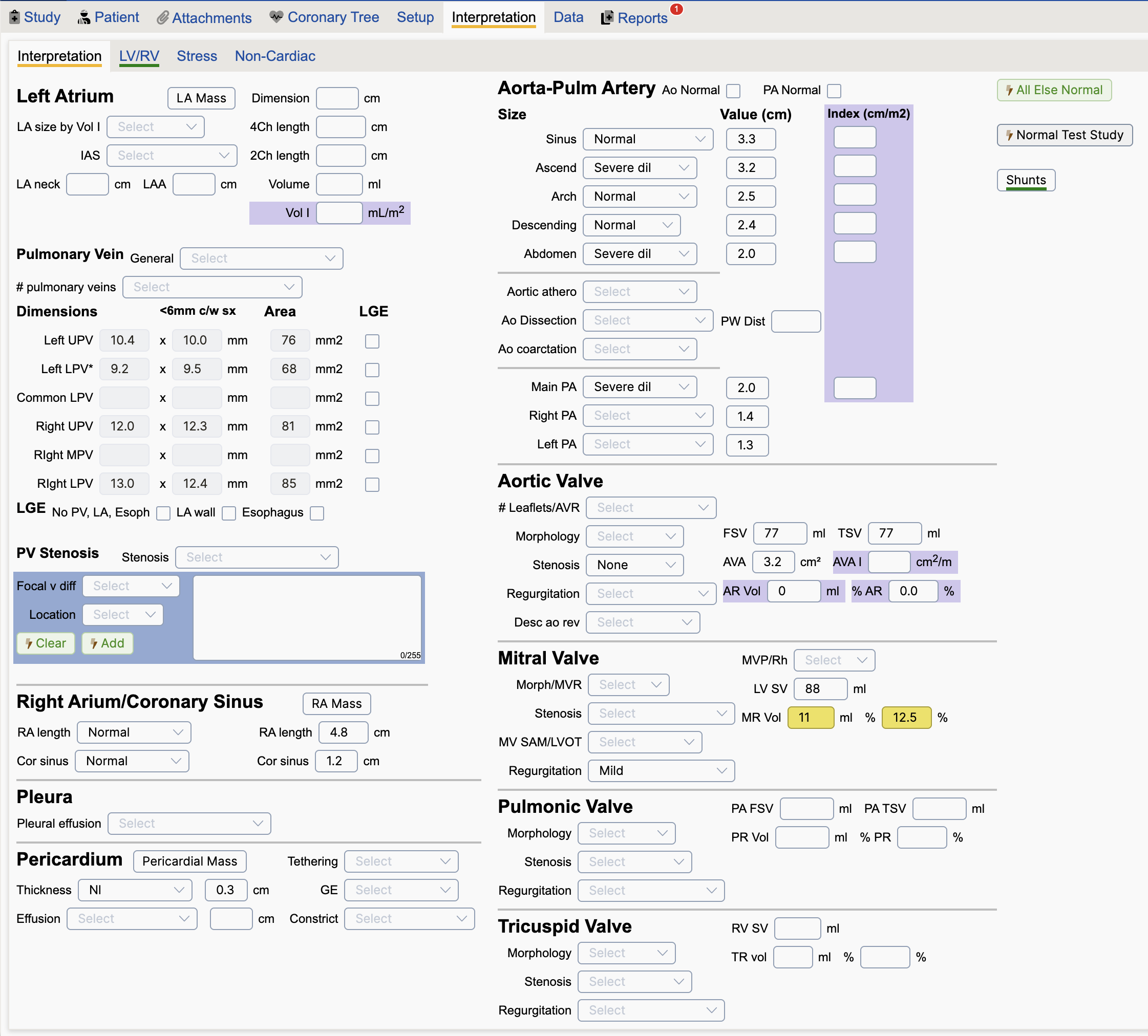Click the Coronary Tree heart icon

[x=276, y=16]
